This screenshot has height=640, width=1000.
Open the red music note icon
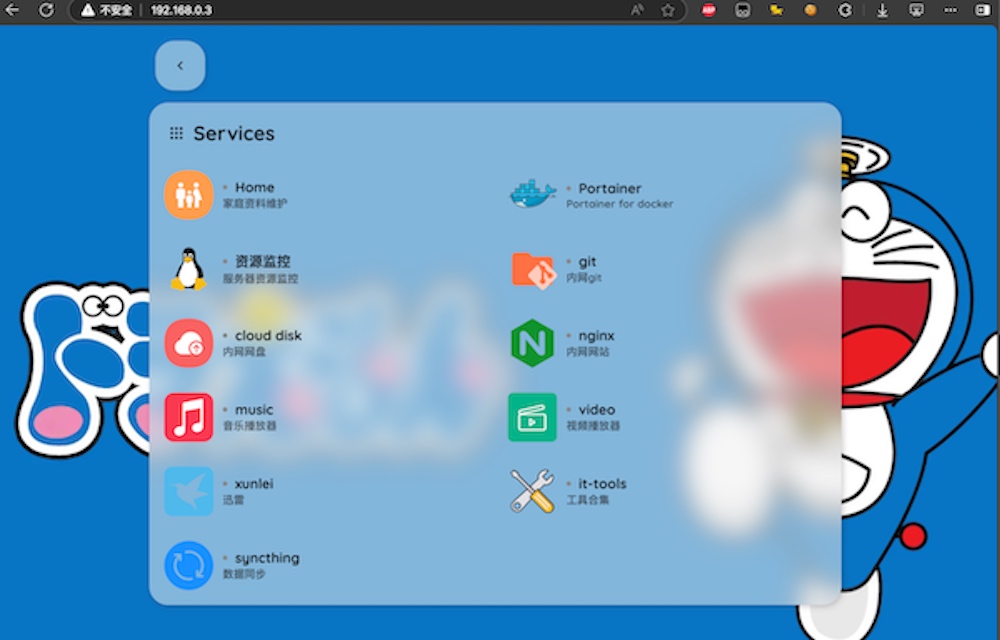click(x=188, y=417)
